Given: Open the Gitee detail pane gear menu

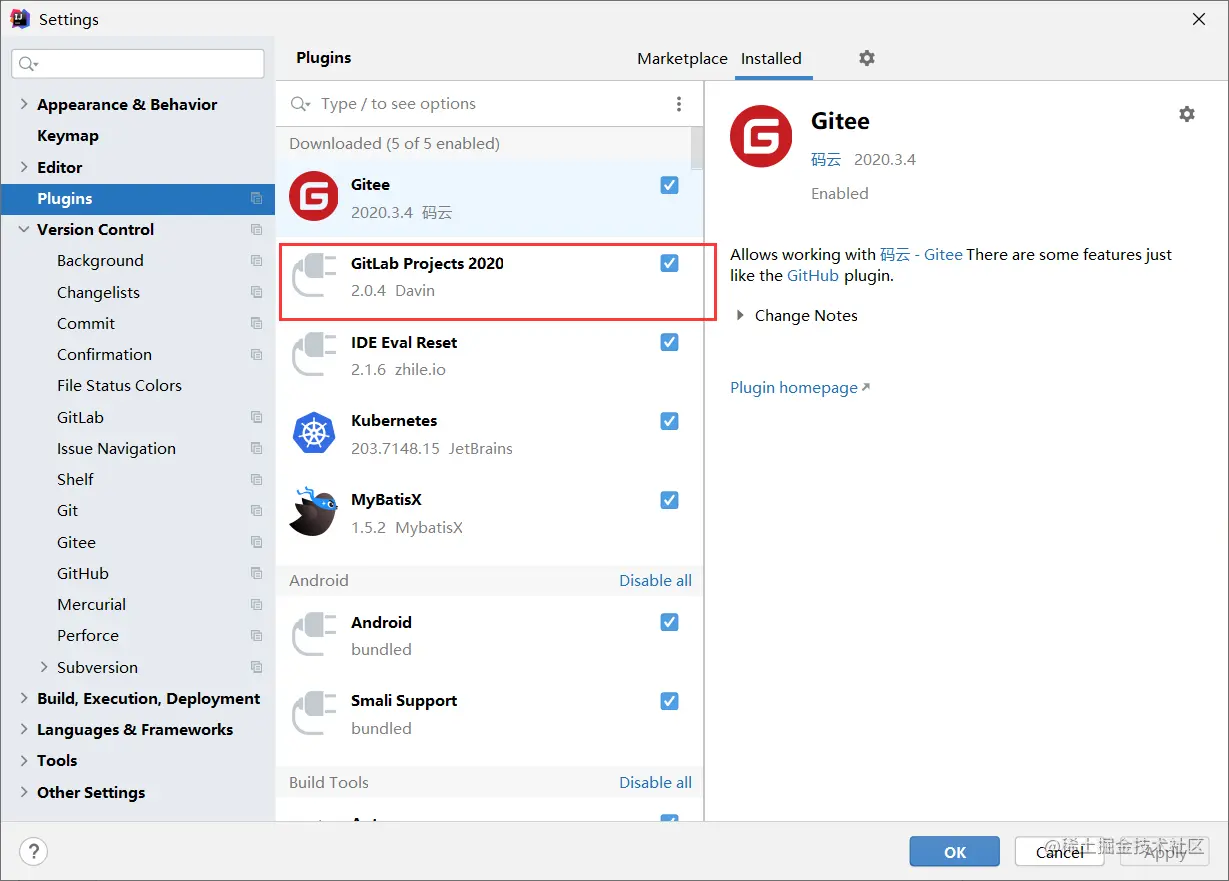Looking at the screenshot, I should click(1187, 114).
